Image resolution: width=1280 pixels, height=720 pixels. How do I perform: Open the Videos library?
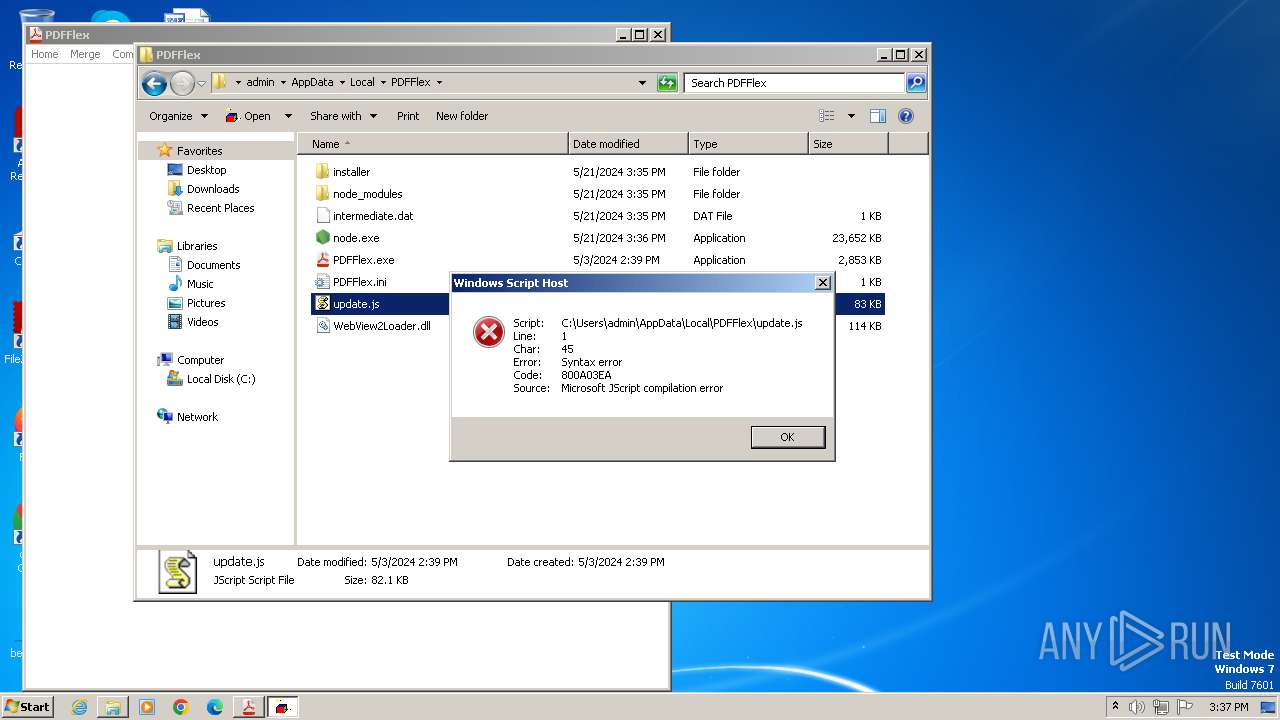click(202, 322)
